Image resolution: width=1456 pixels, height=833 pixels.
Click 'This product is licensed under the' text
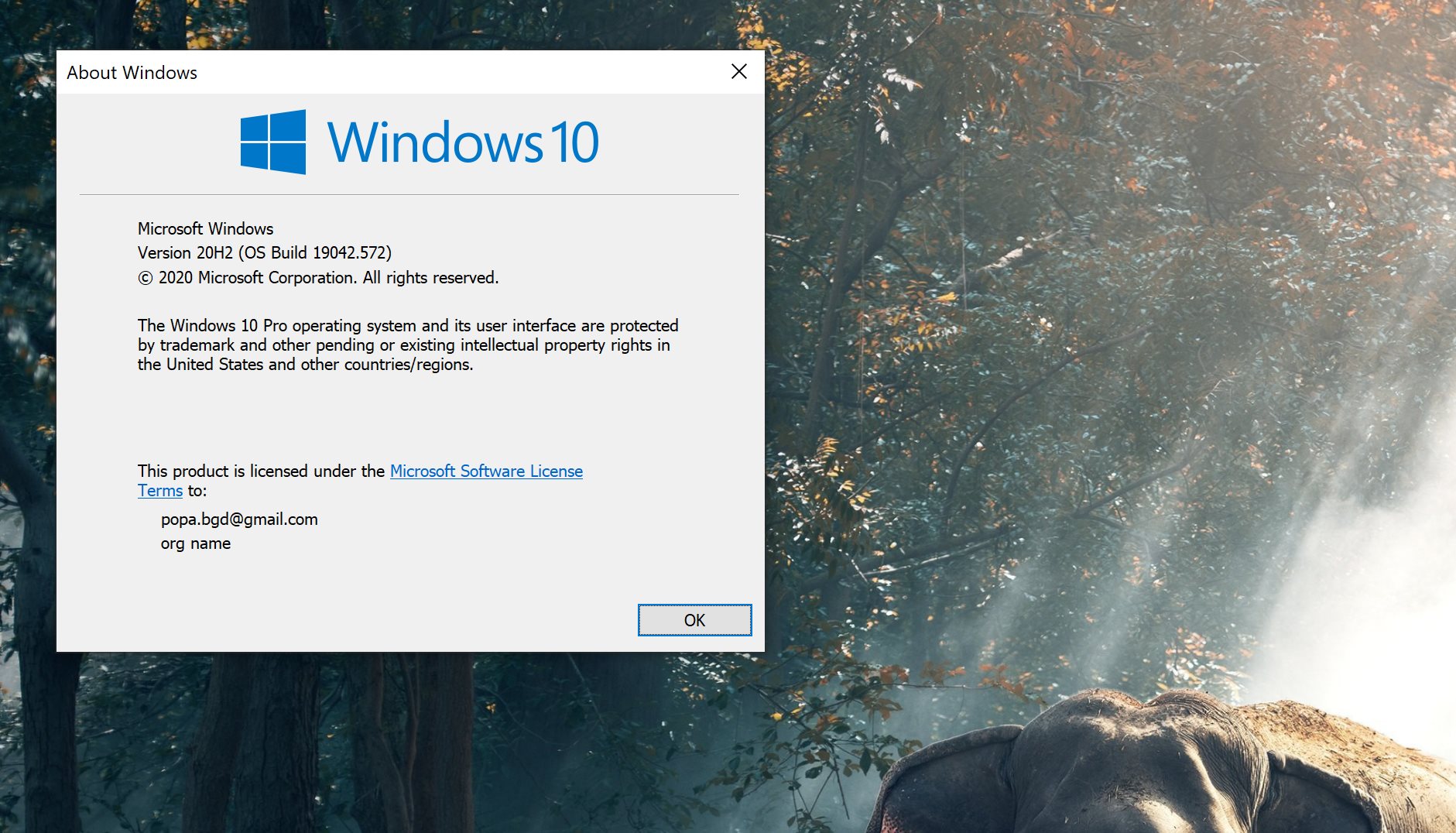tap(261, 471)
